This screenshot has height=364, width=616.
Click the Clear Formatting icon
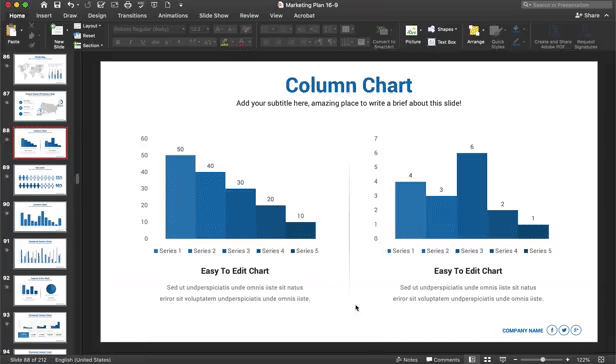246,29
